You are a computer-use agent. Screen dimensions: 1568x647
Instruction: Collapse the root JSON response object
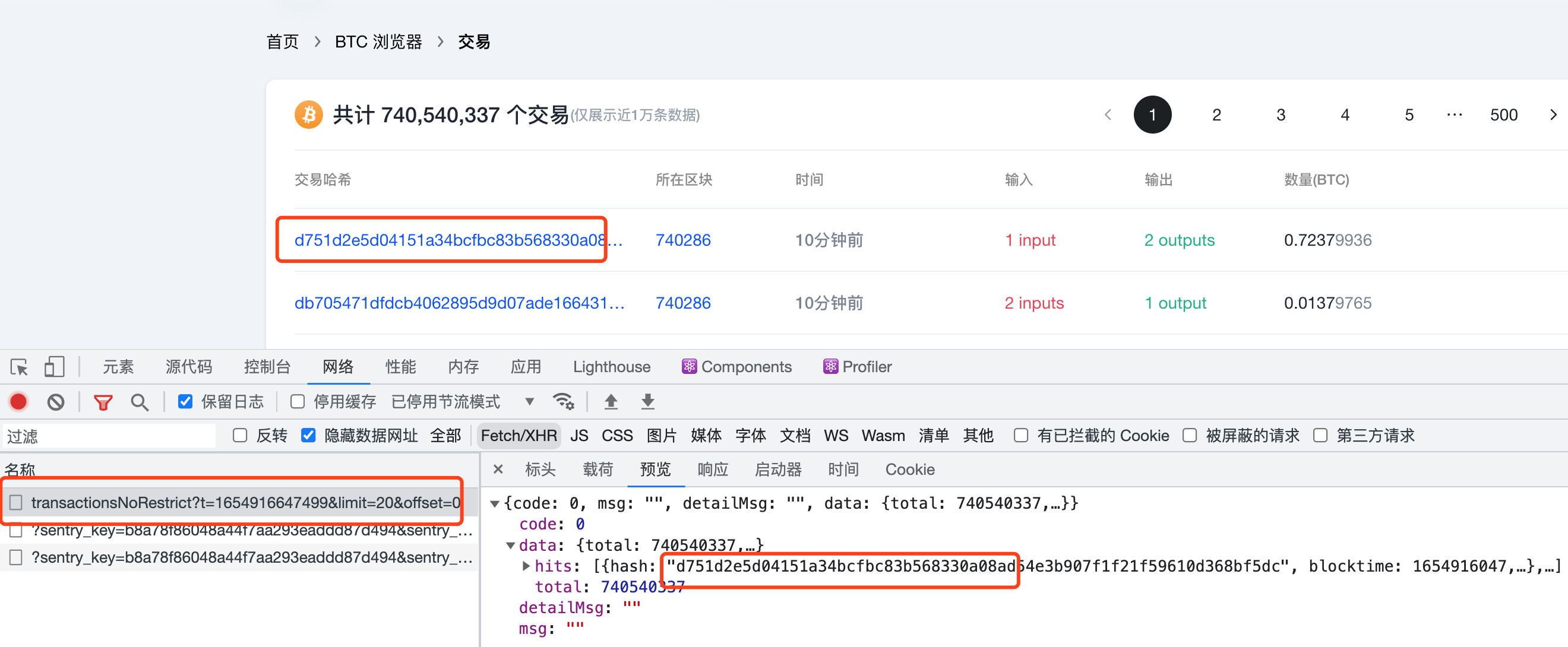(x=495, y=503)
